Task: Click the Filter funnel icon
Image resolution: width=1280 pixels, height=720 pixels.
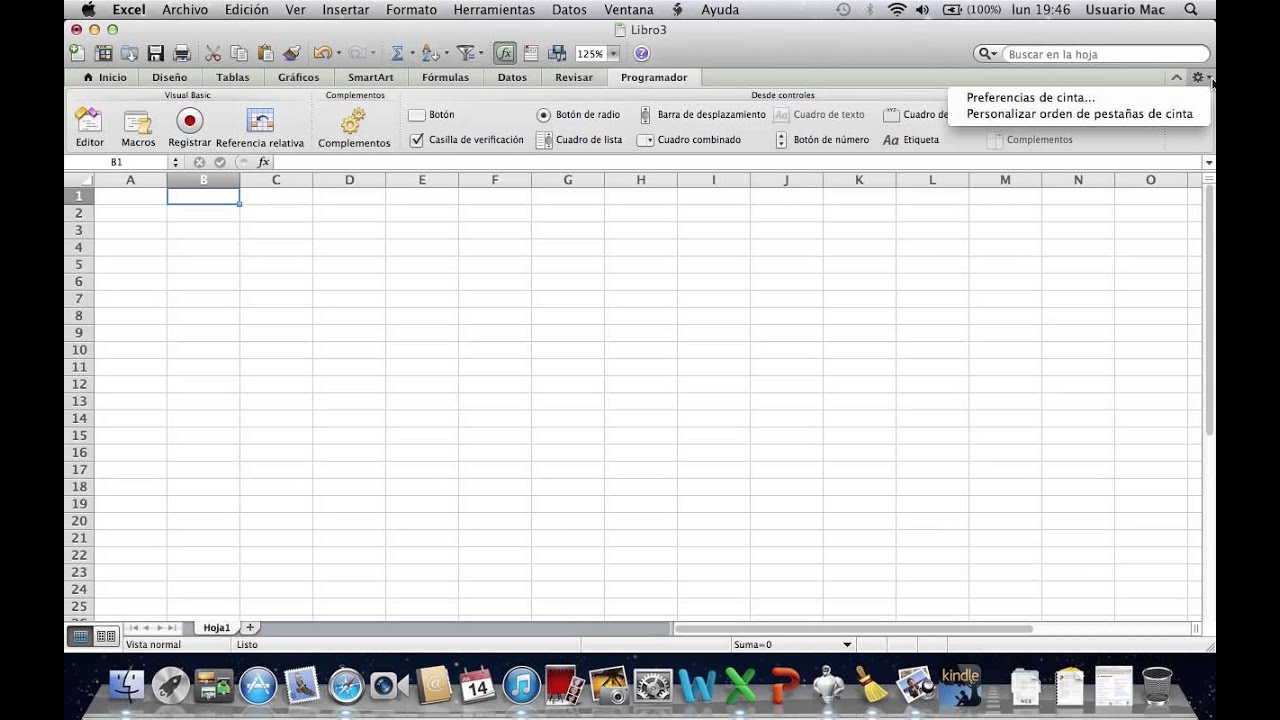Action: (x=465, y=54)
